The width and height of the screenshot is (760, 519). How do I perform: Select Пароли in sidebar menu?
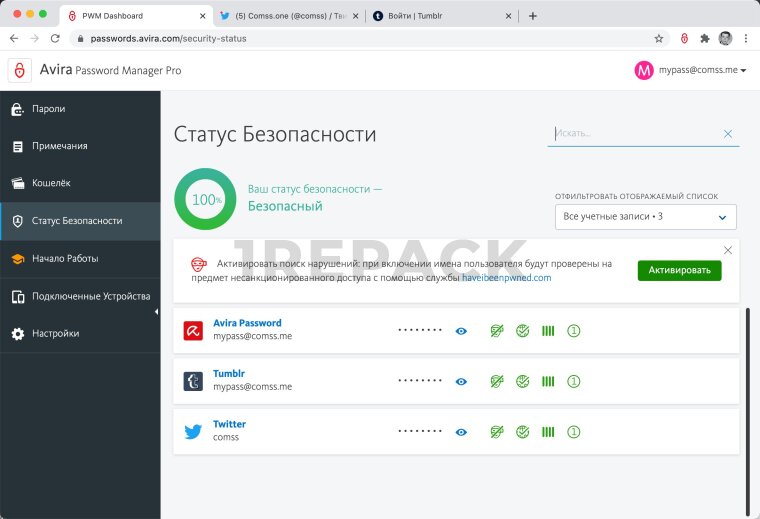click(x=80, y=109)
